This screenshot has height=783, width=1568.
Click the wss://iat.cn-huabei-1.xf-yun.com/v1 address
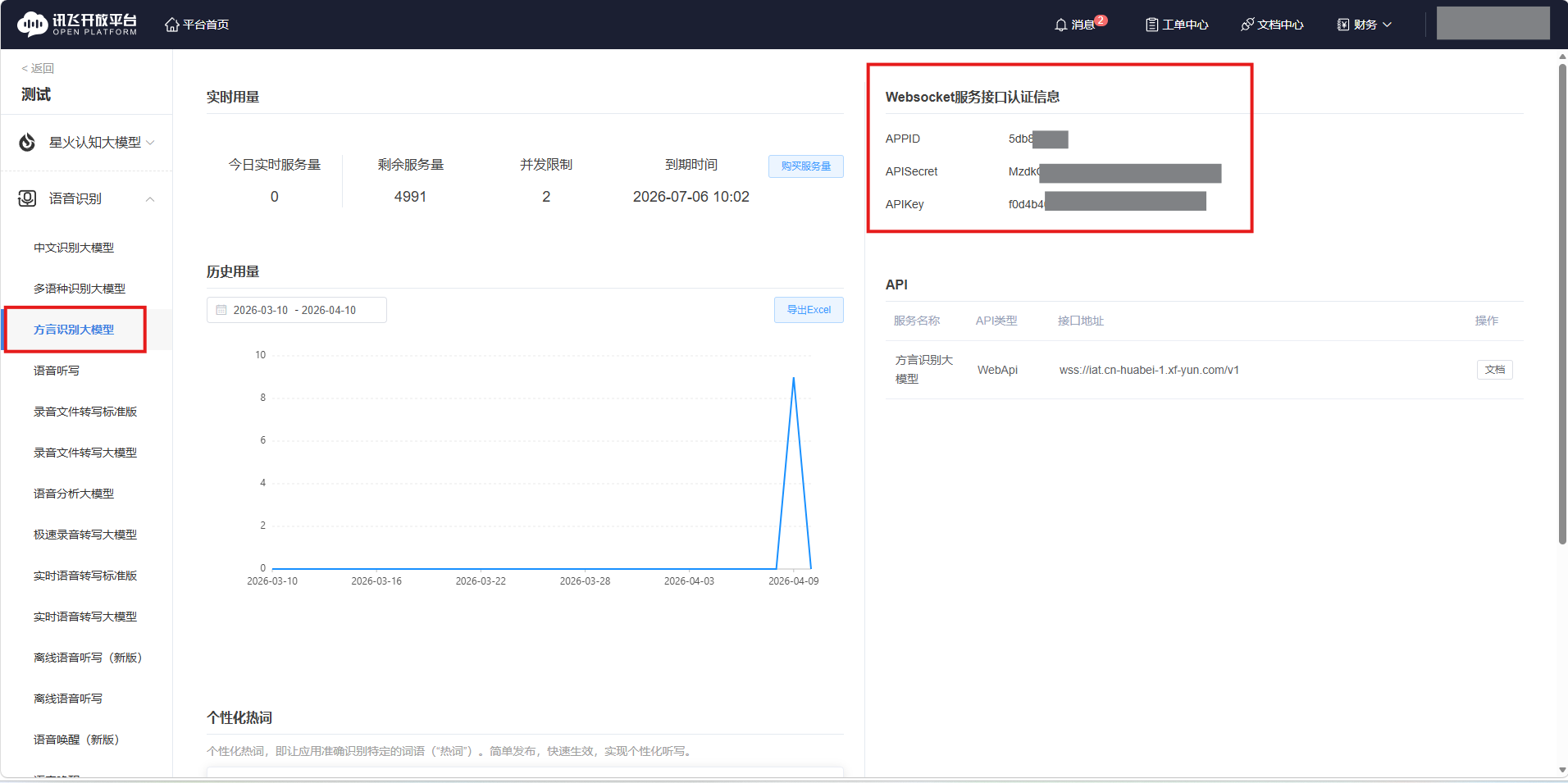pyautogui.click(x=1149, y=370)
